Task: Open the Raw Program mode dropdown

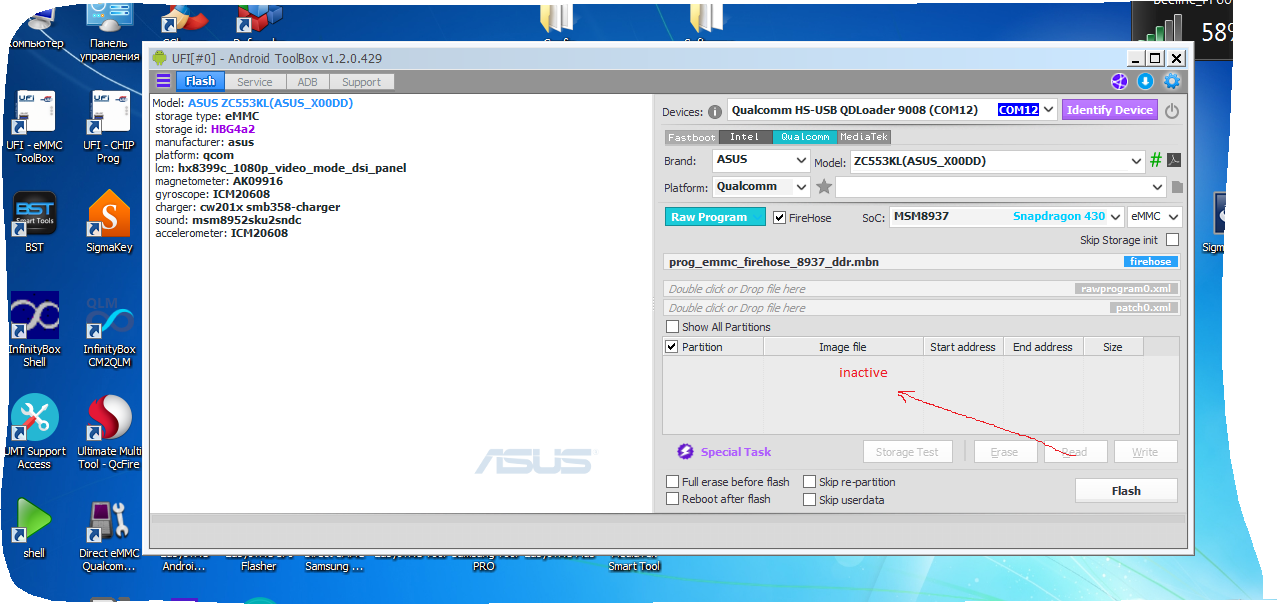Action: click(x=715, y=217)
